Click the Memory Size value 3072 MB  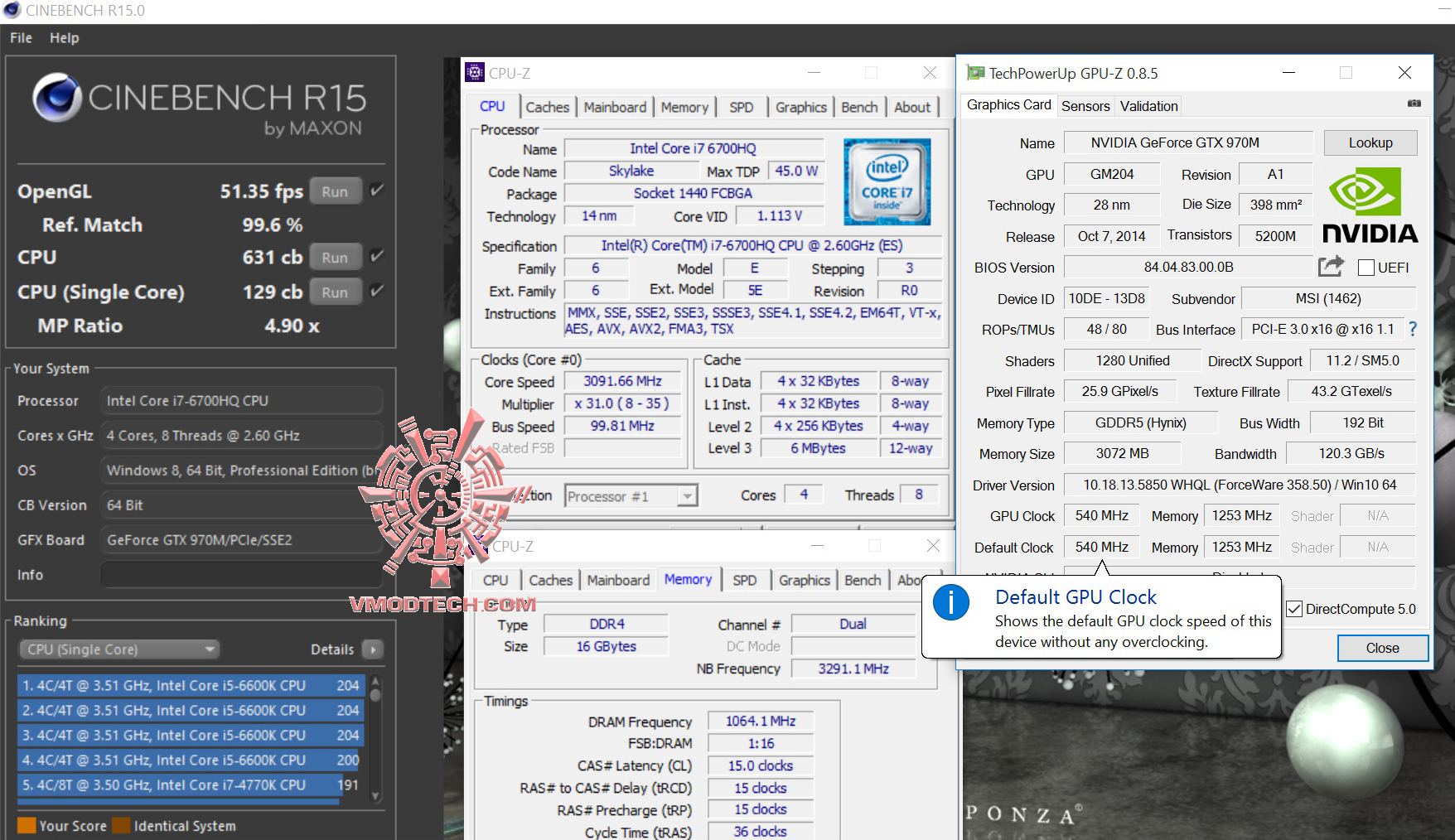(x=1122, y=454)
